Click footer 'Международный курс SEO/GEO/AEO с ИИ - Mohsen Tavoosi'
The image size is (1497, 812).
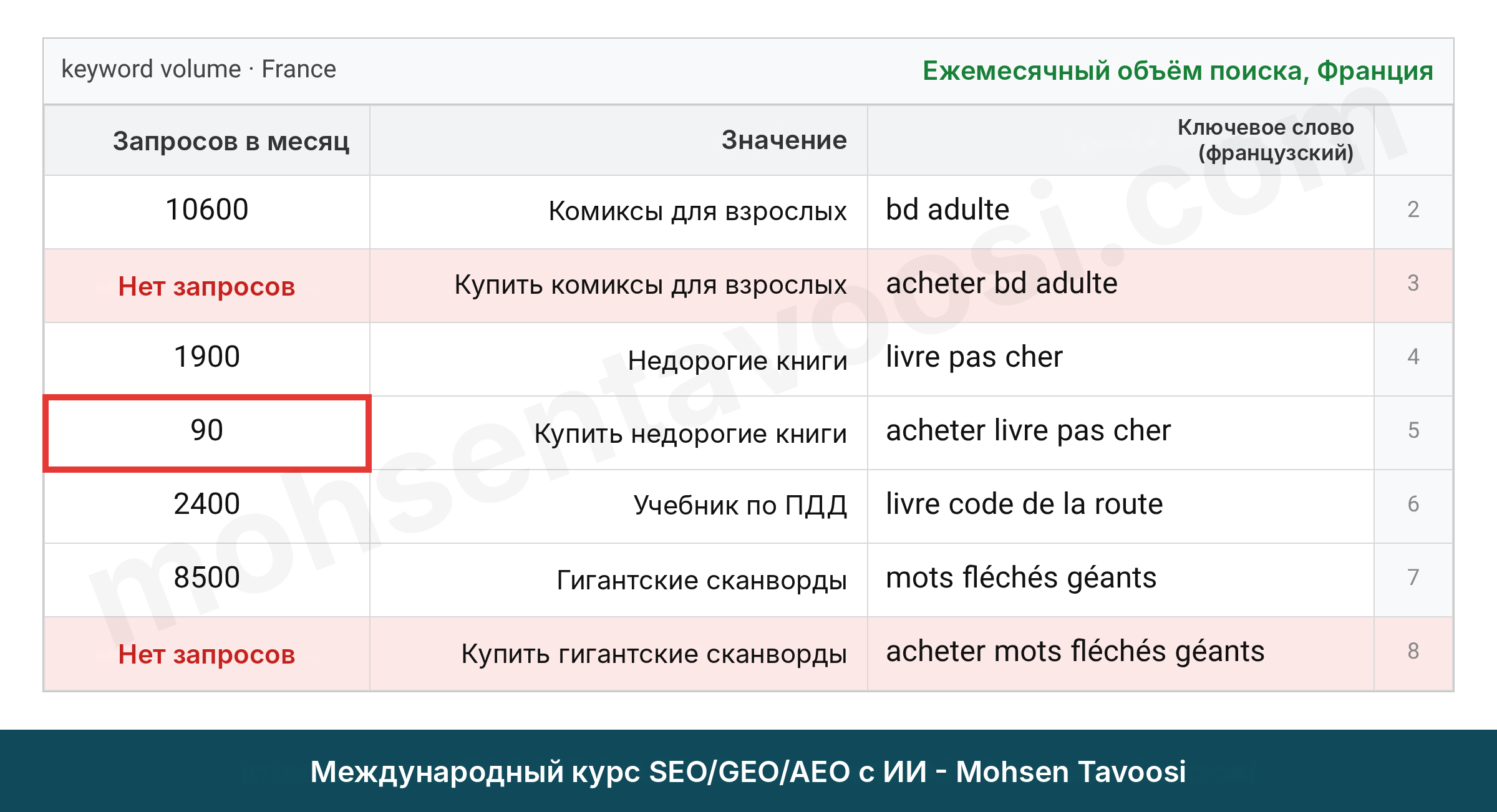tap(748, 772)
